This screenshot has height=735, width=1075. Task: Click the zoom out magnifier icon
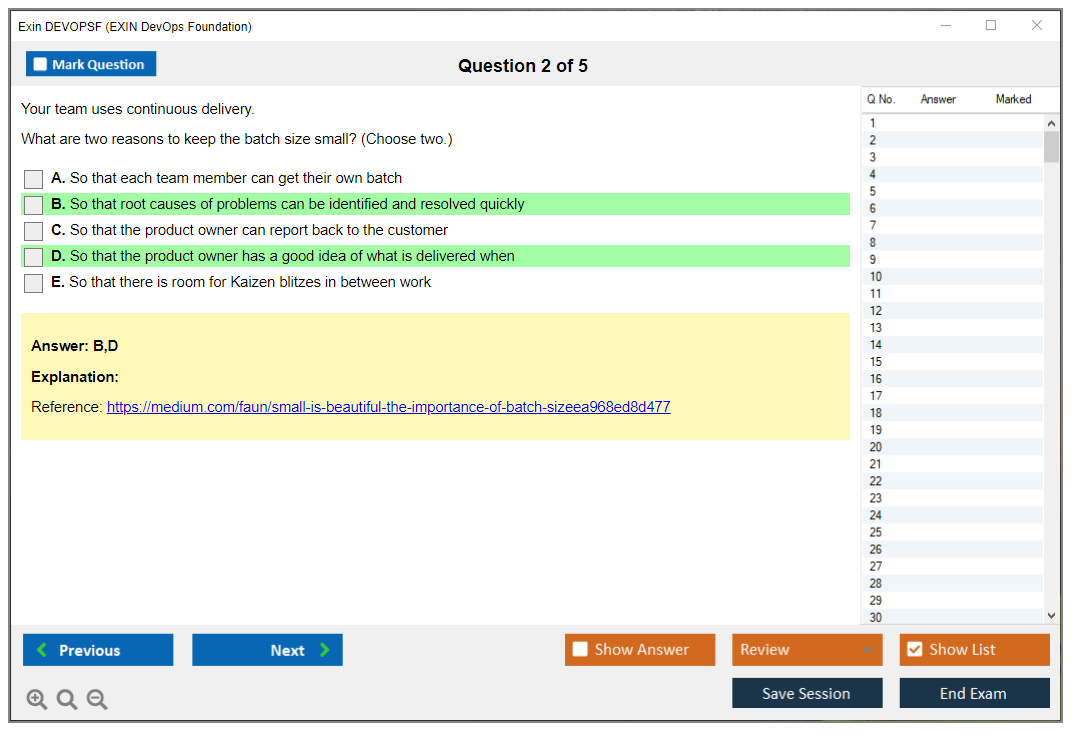(x=97, y=700)
